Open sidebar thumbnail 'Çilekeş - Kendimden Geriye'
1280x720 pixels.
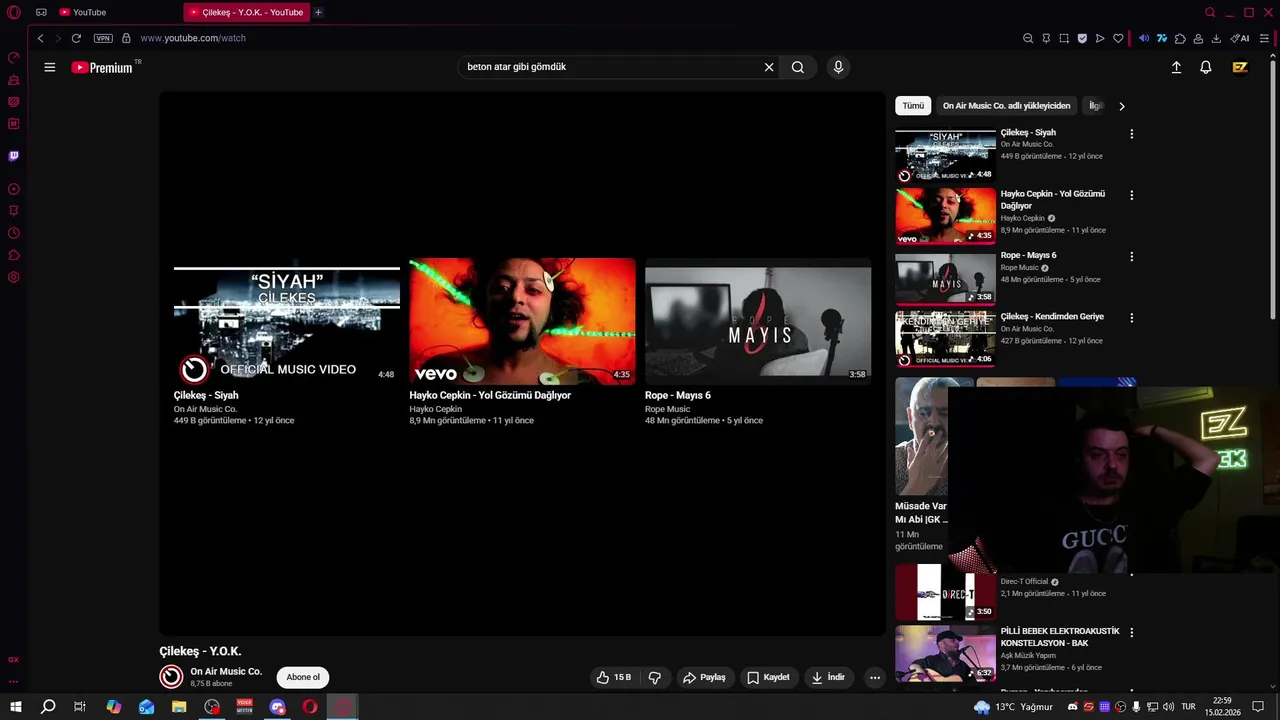[945, 339]
